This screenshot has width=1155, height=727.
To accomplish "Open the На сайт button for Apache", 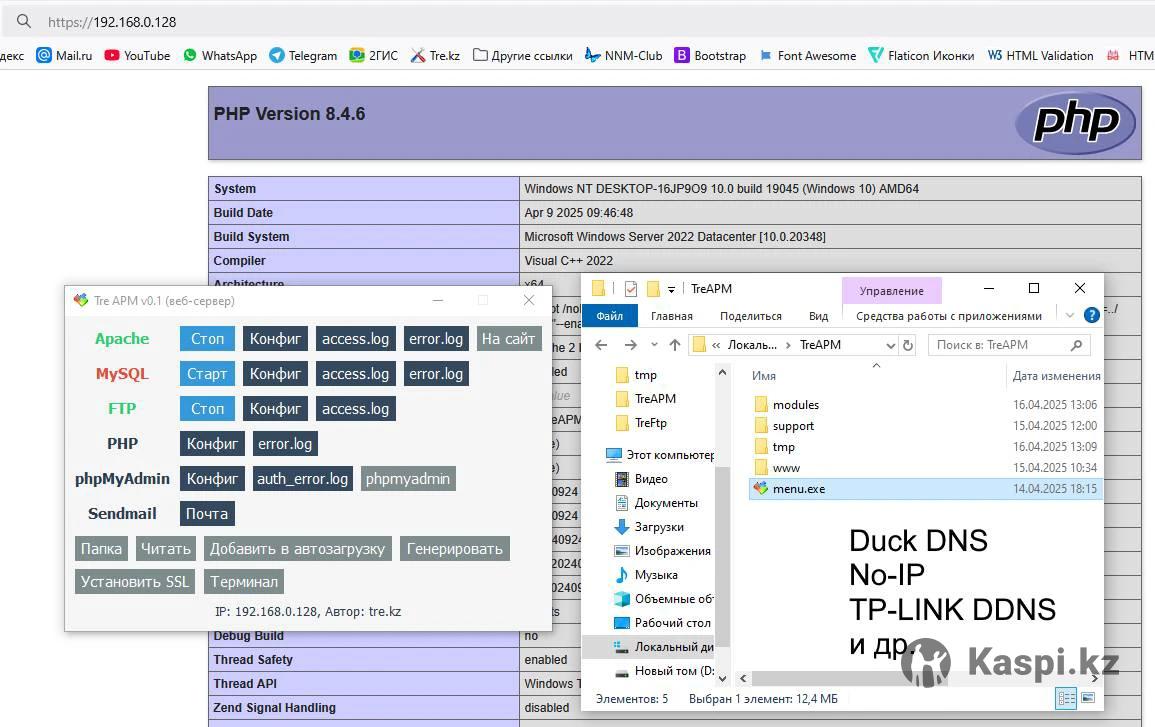I will click(x=508, y=339).
